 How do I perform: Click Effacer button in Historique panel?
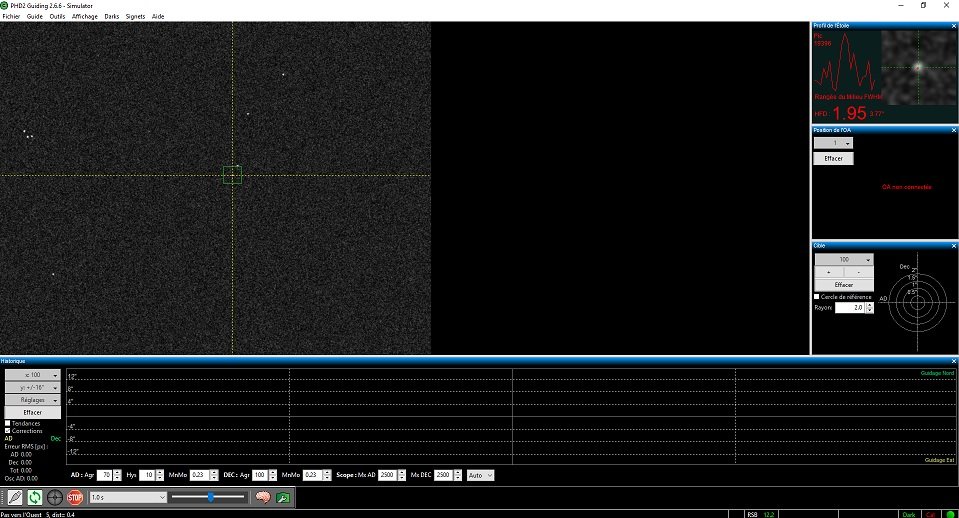[33, 413]
